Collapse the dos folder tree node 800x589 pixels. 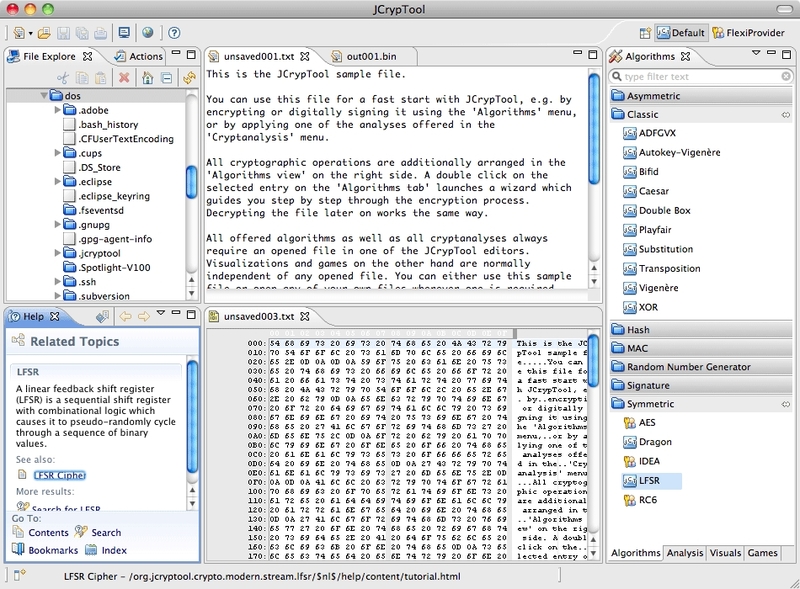pyautogui.click(x=44, y=95)
